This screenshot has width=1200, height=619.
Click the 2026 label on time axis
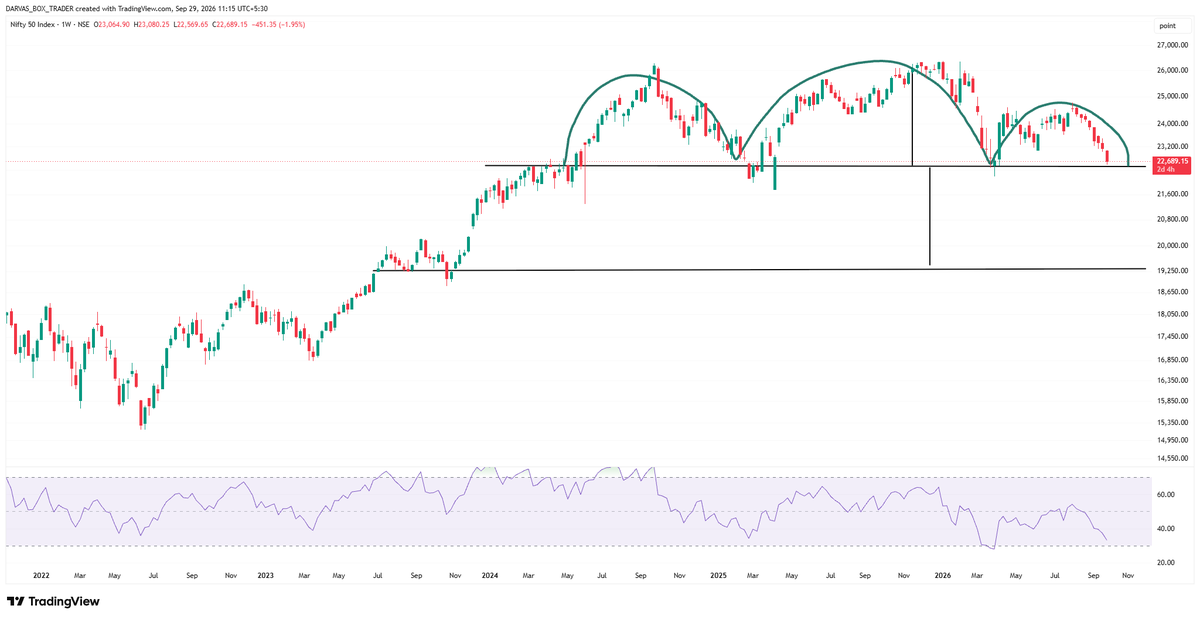tap(944, 576)
